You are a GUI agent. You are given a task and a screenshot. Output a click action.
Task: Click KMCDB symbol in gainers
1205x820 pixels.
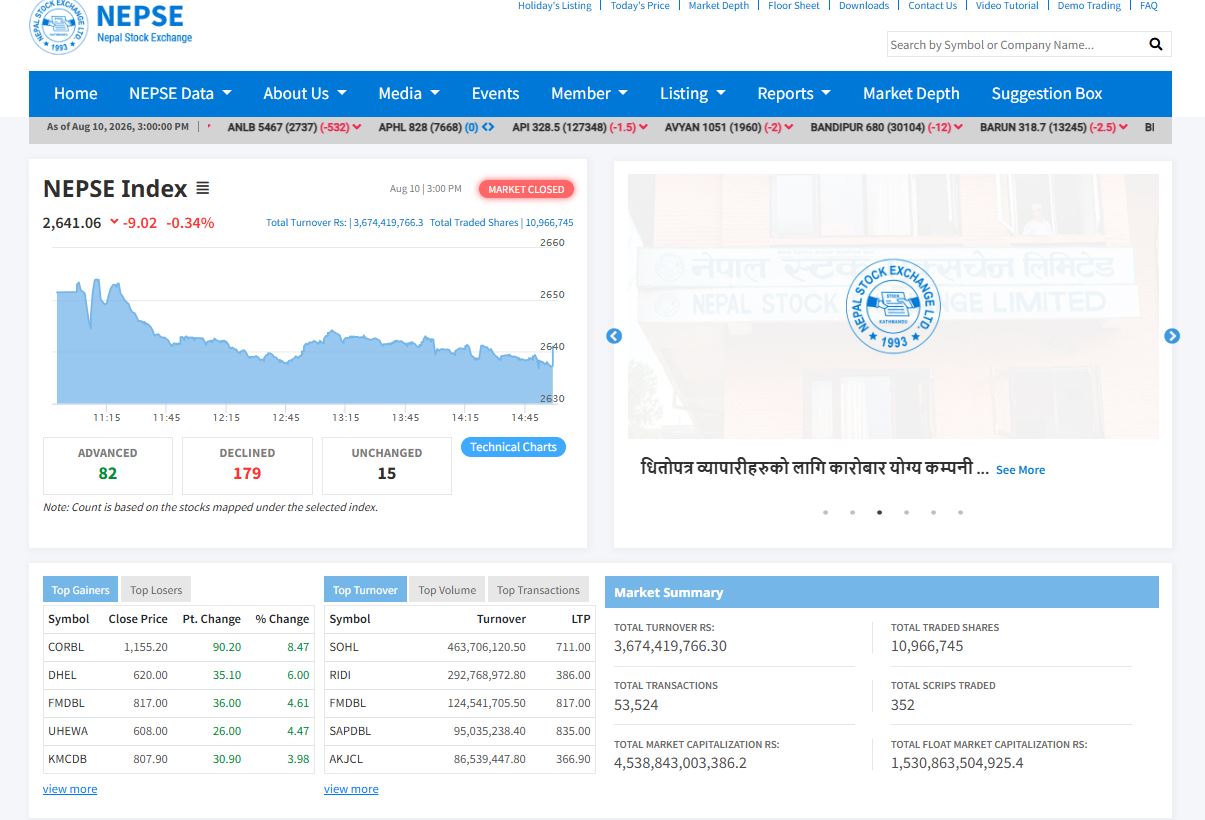click(x=67, y=759)
